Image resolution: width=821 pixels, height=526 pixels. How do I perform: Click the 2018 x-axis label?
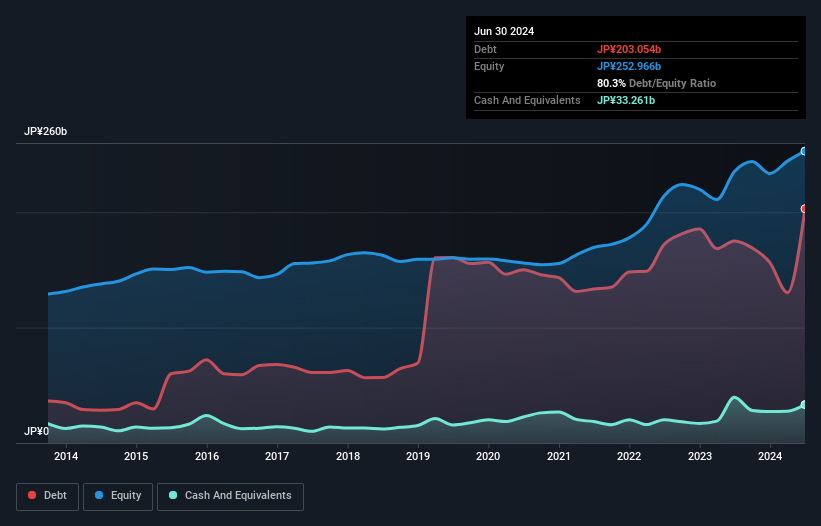tap(348, 456)
